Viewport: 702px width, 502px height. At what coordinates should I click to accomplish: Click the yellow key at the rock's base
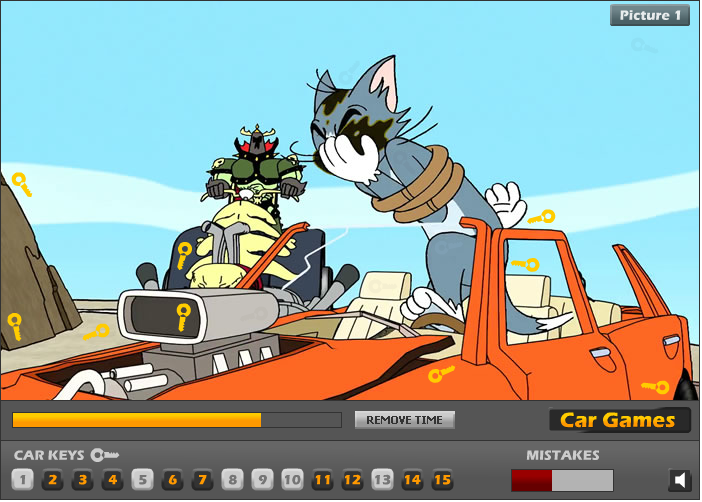click(15, 326)
